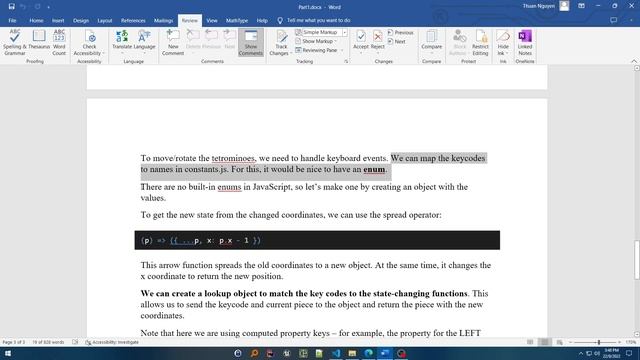Expand the Show Markup menu
Viewport: 640px width, 360px height.
coord(317,41)
